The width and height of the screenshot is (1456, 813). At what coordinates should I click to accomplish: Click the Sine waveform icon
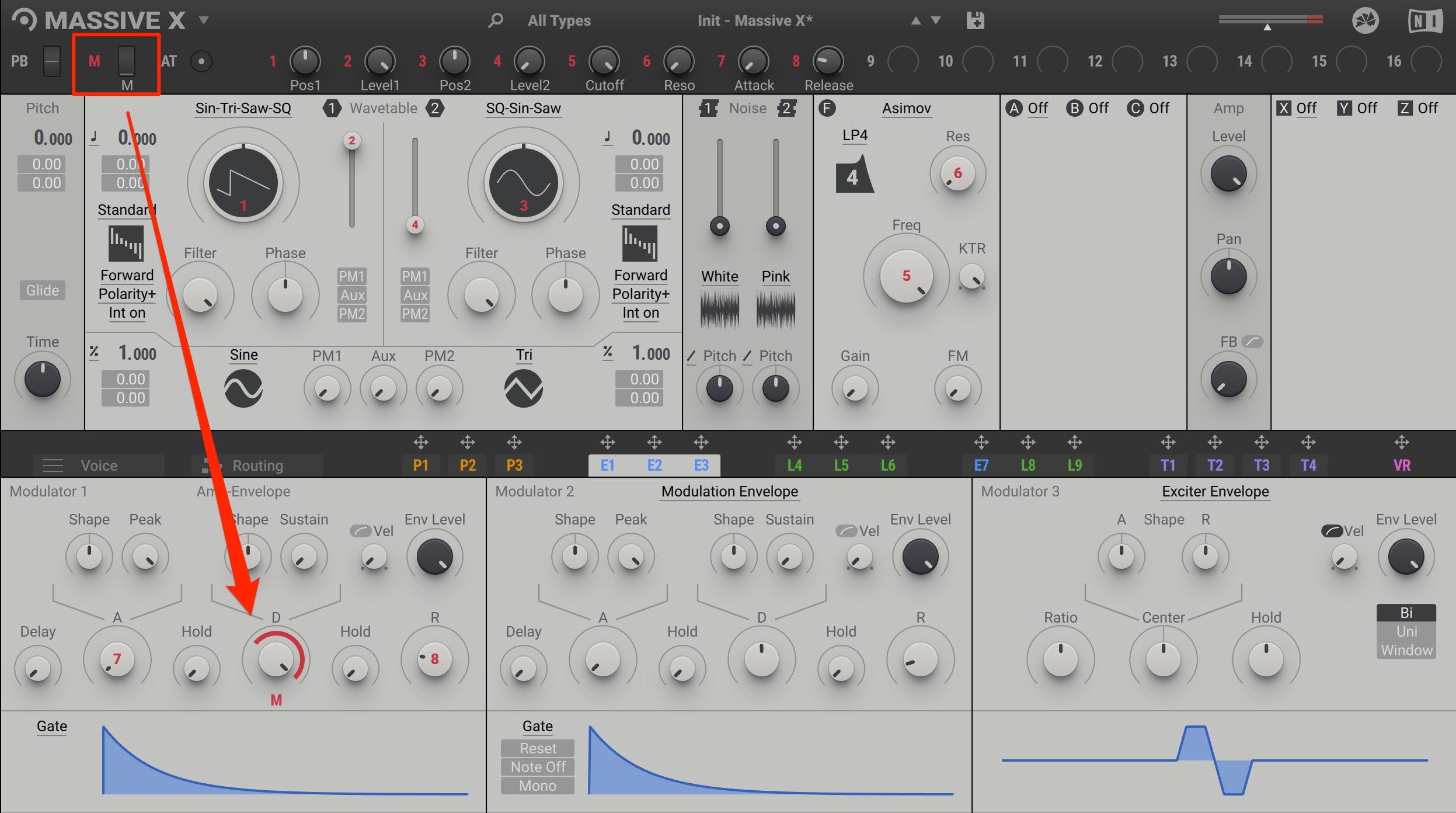click(243, 388)
